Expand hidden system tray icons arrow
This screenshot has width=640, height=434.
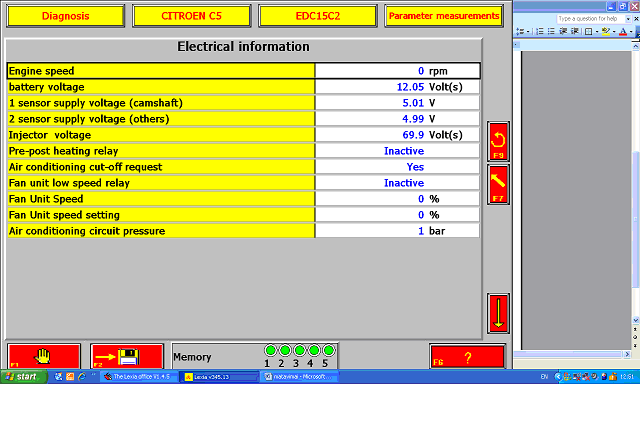click(x=558, y=377)
